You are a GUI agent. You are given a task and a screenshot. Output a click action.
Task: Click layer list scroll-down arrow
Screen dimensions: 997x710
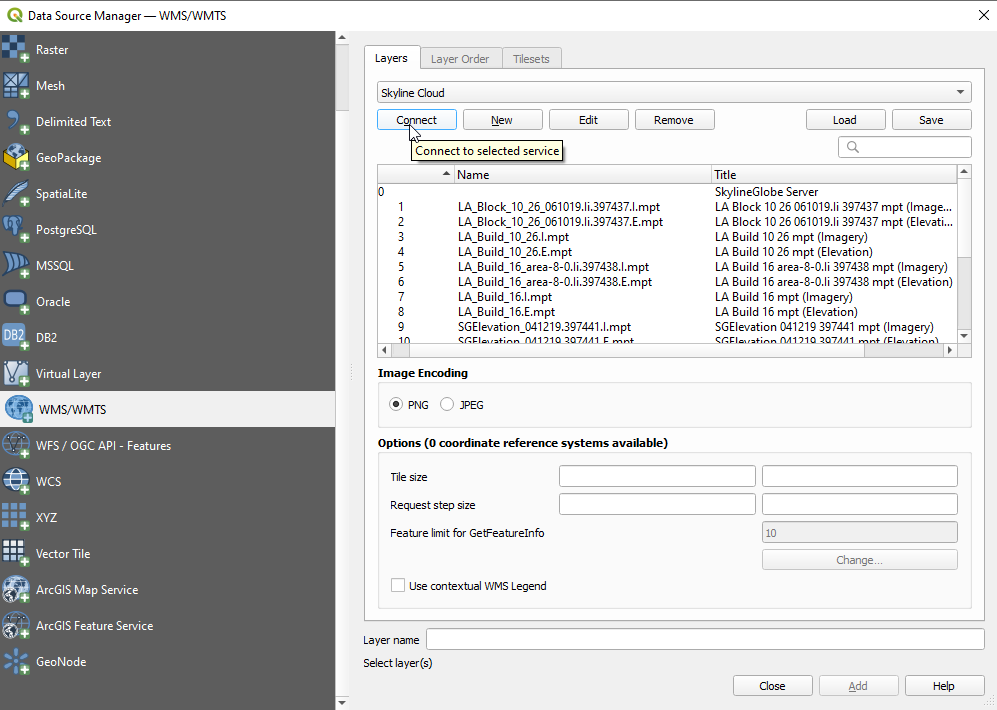coord(964,336)
